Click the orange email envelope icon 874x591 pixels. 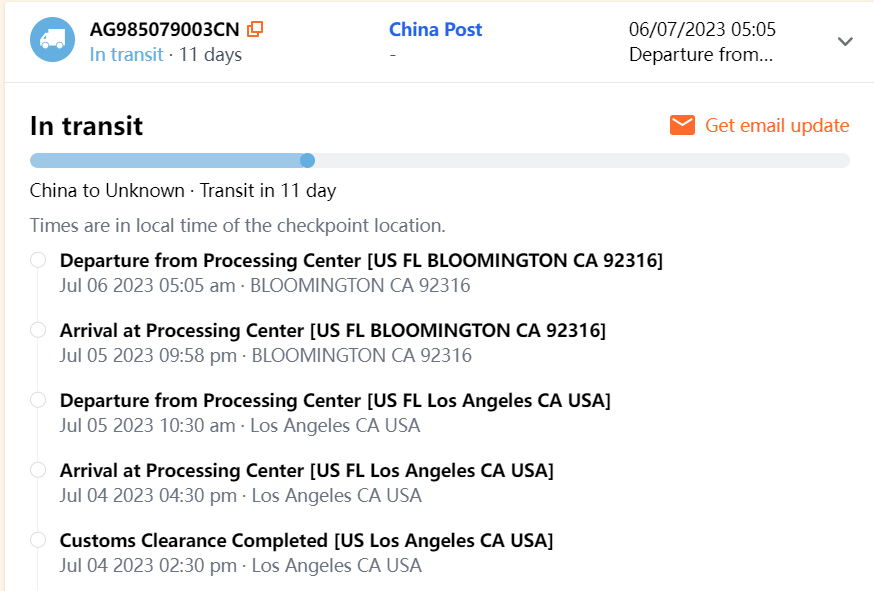coord(682,125)
